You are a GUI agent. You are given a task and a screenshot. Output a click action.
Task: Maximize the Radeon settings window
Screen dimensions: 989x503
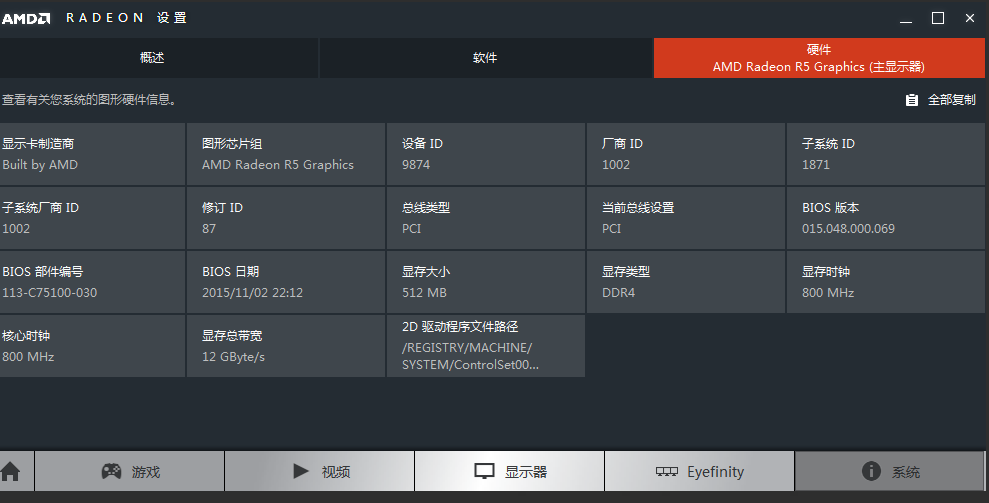[x=937, y=18]
